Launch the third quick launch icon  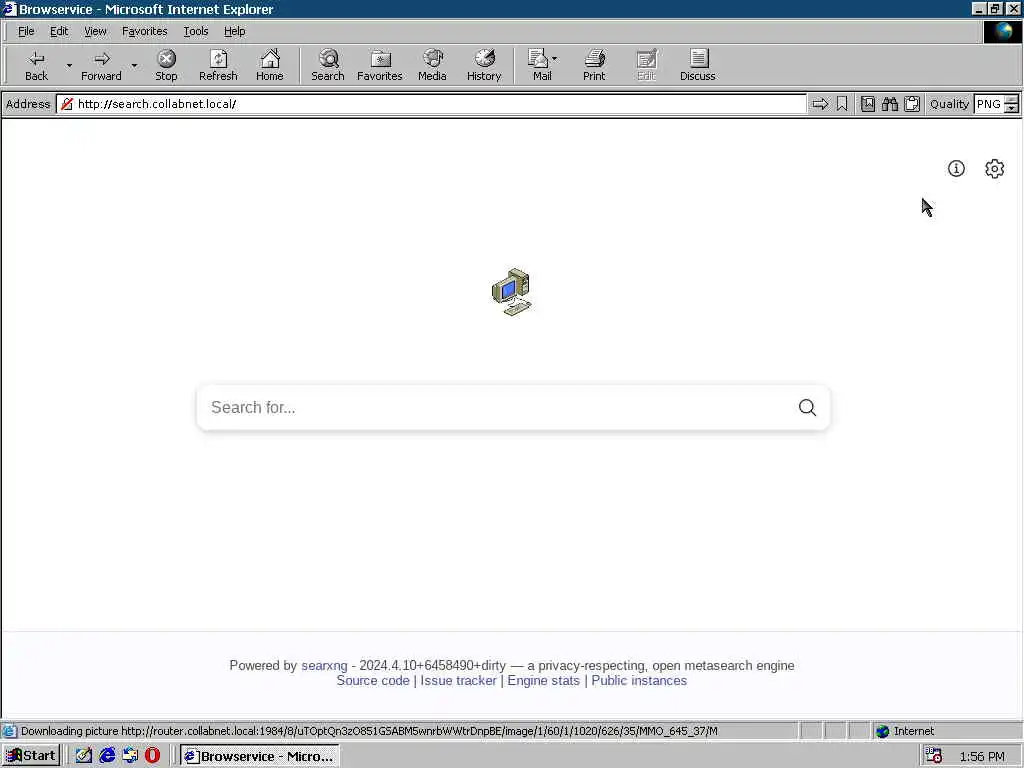click(129, 756)
